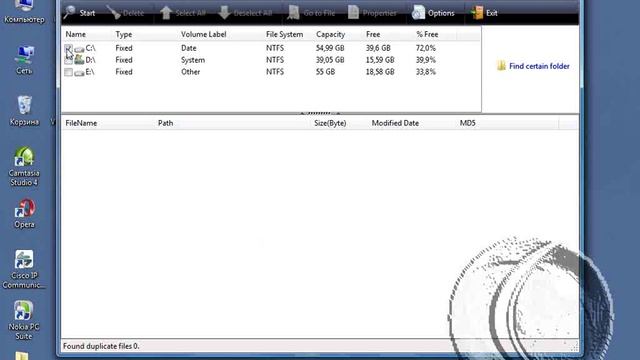Open Options via its icon

pyautogui.click(x=418, y=13)
